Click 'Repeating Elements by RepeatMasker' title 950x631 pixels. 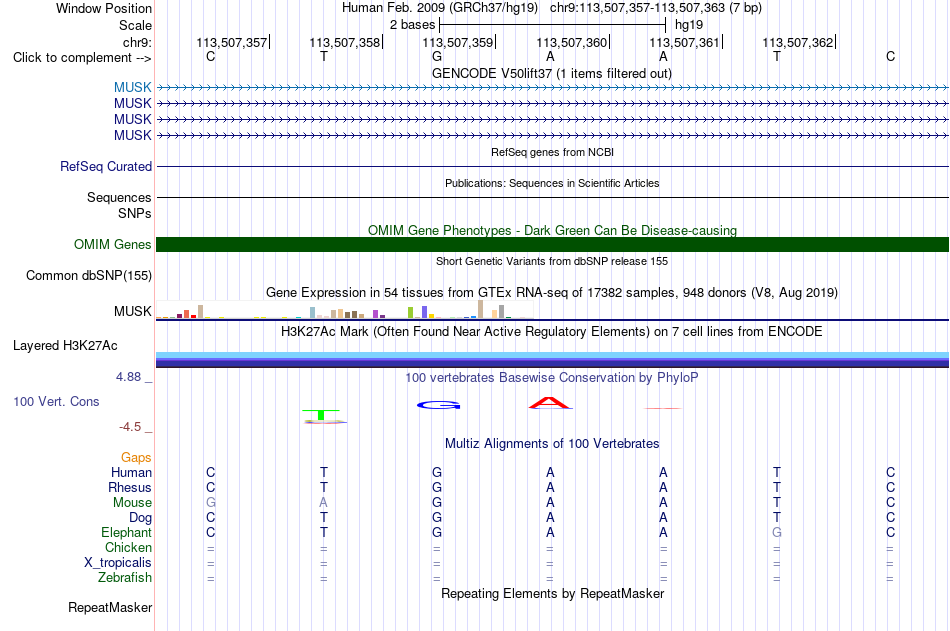point(552,593)
